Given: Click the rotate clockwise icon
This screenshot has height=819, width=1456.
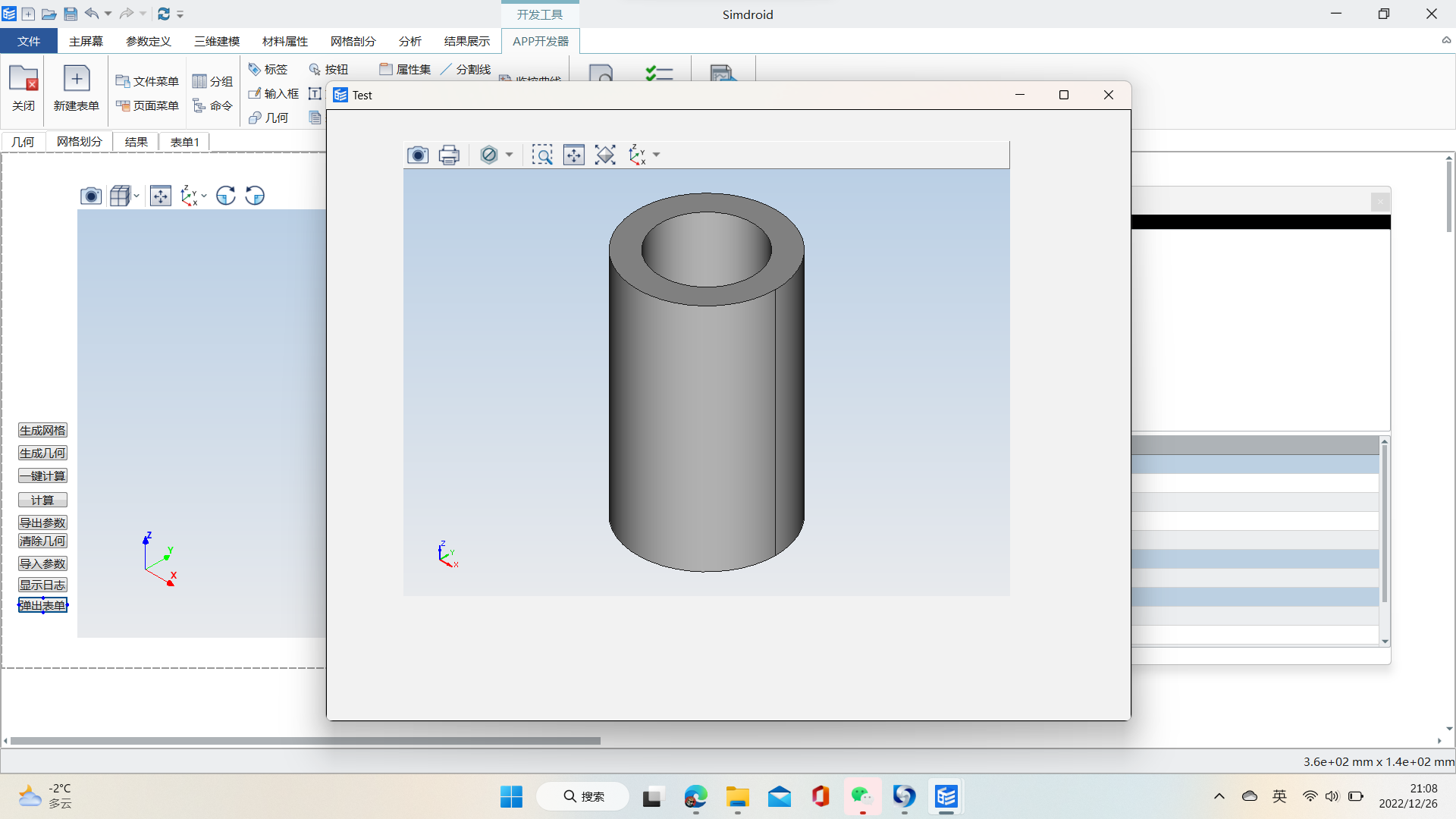Looking at the screenshot, I should pyautogui.click(x=226, y=196).
